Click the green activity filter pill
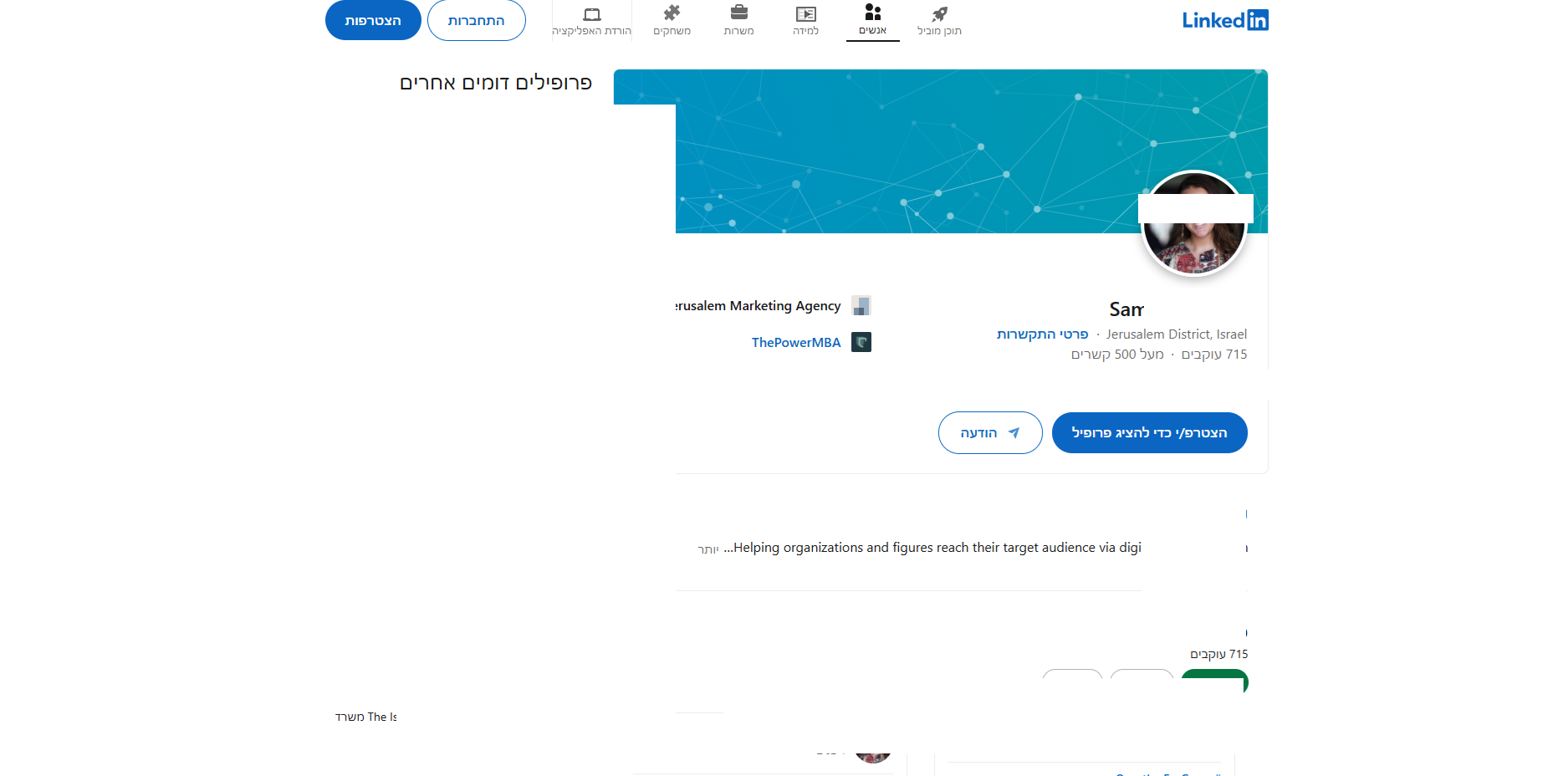The height and width of the screenshot is (776, 1568). click(1214, 681)
